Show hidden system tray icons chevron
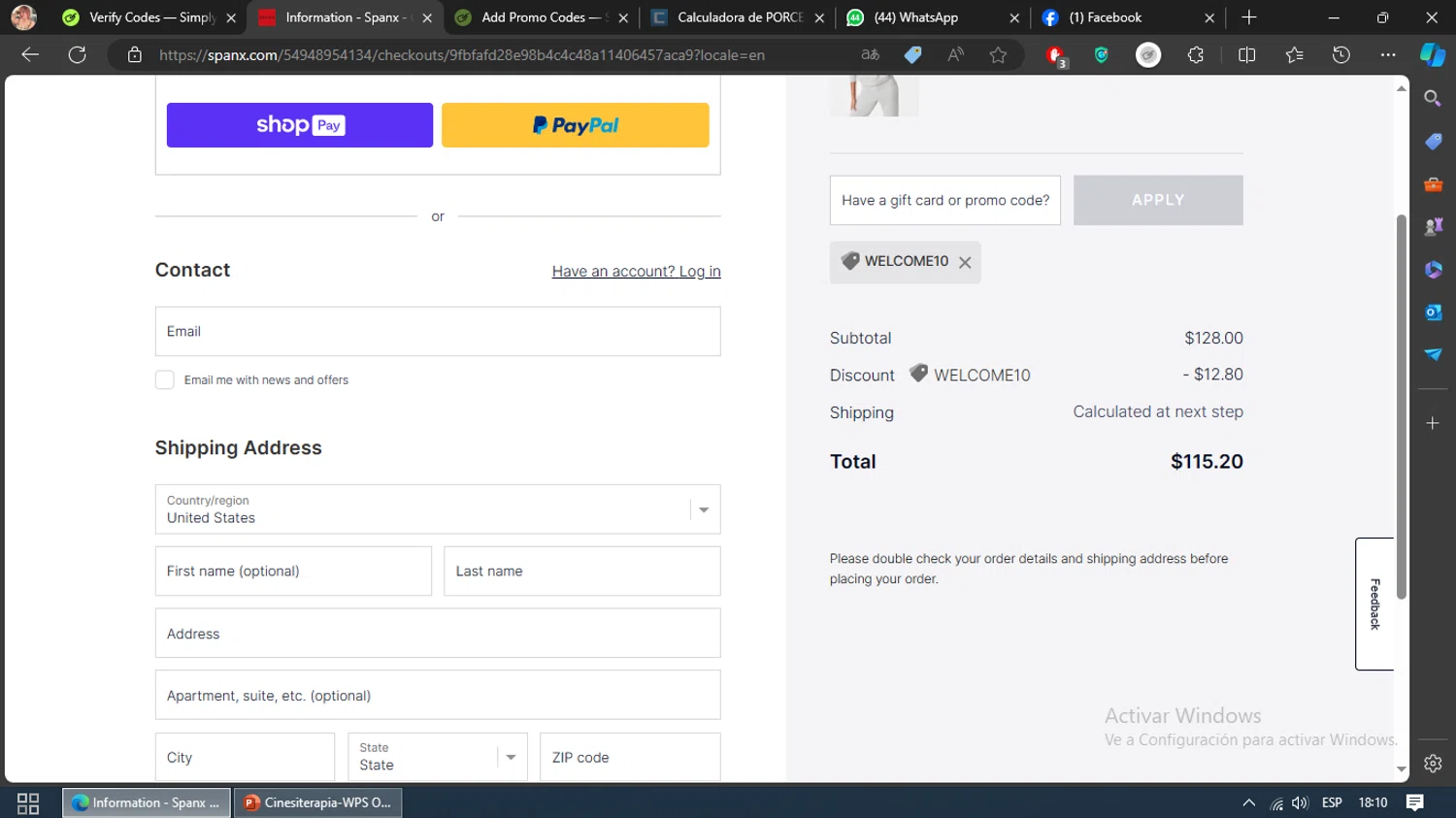 click(1249, 802)
